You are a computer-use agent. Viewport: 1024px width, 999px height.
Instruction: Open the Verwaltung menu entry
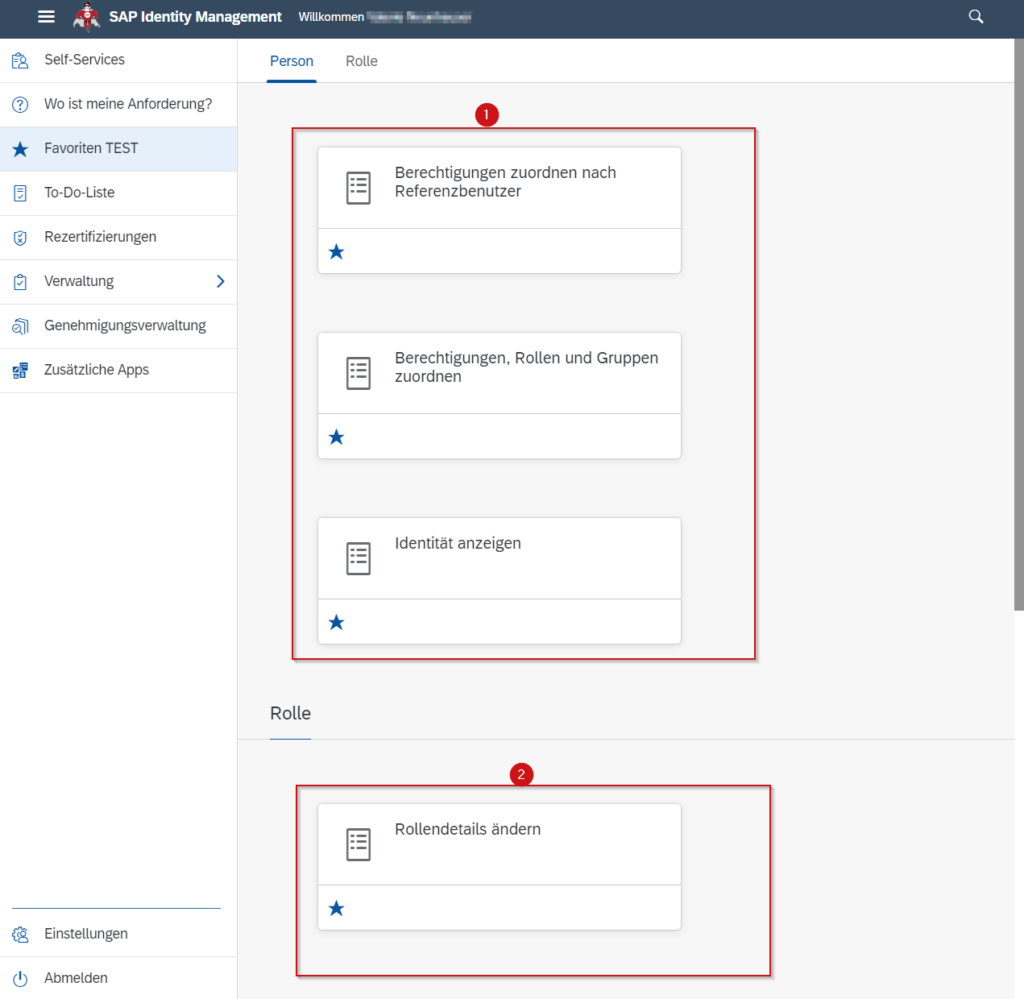tap(118, 282)
